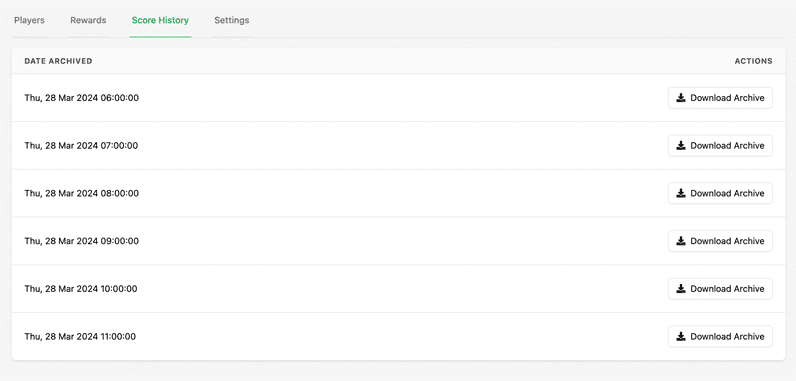Click download icon for 09:00:00 archive
This screenshot has height=381, width=796.
[x=681, y=241]
